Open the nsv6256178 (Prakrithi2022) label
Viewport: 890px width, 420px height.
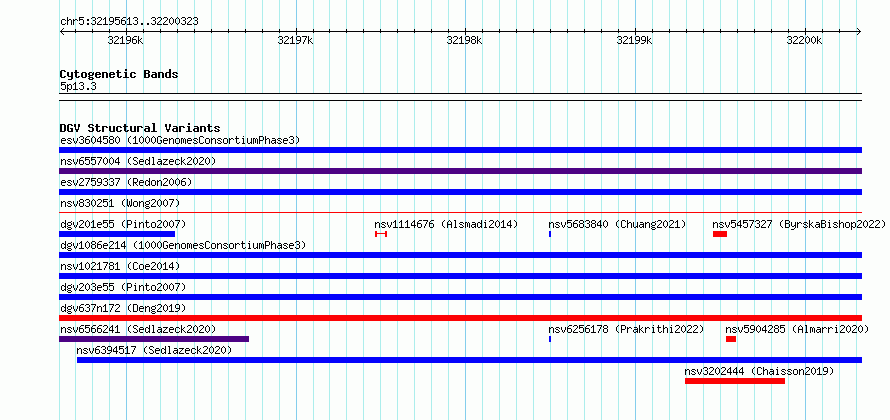627,329
